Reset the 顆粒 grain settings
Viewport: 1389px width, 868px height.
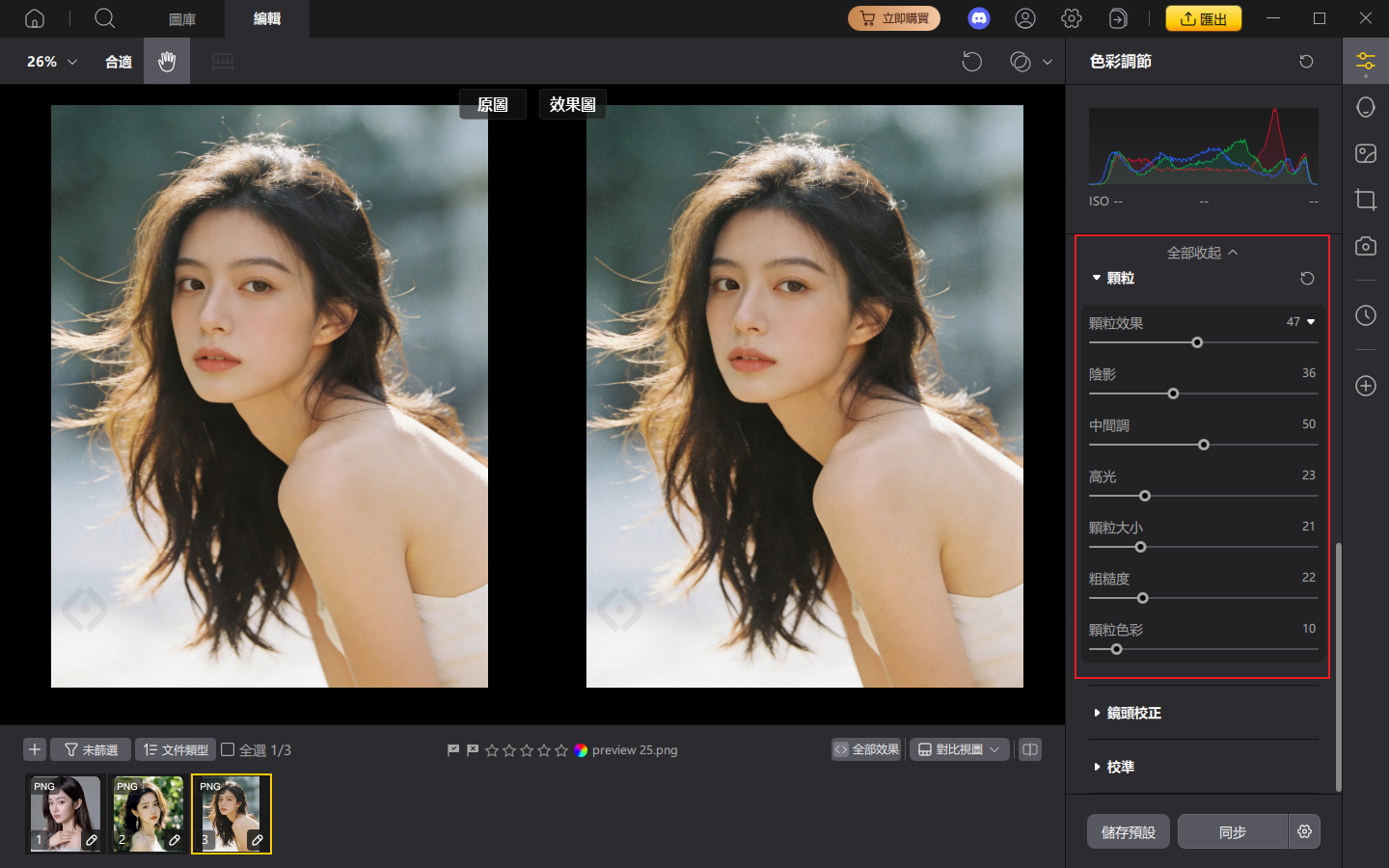pos(1307,278)
